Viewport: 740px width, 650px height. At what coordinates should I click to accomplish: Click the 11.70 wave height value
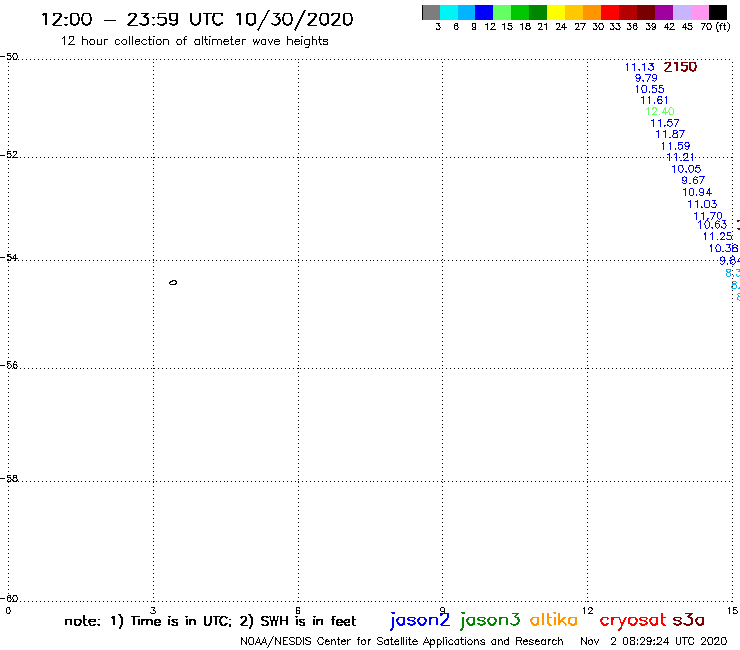[708, 215]
